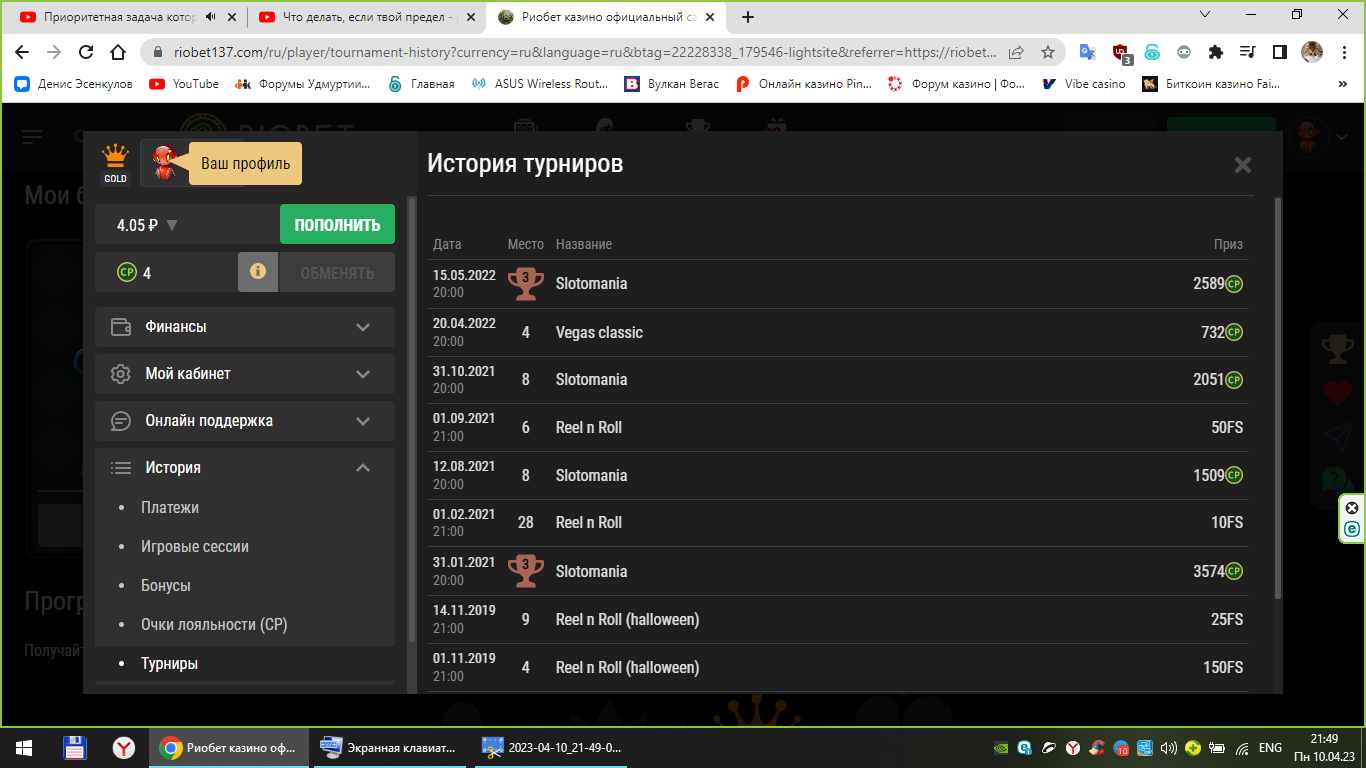Image resolution: width=1366 pixels, height=768 pixels.
Task: Click the green ПОПОЛНИТЬ button
Action: 337,225
